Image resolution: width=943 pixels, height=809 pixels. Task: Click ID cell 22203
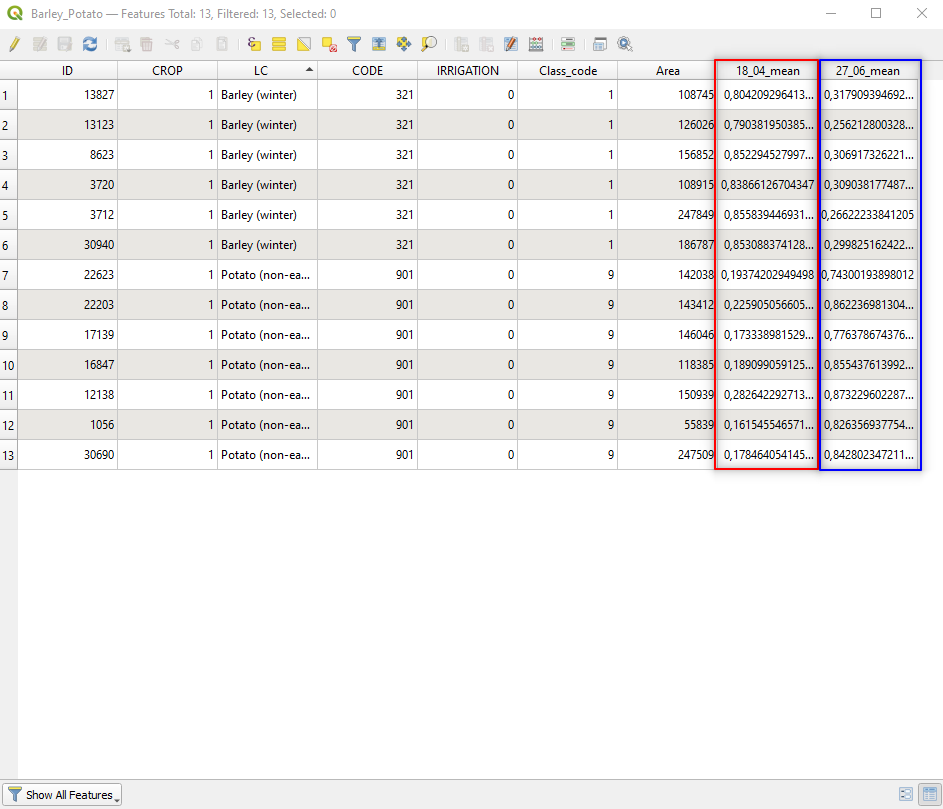pos(67,304)
